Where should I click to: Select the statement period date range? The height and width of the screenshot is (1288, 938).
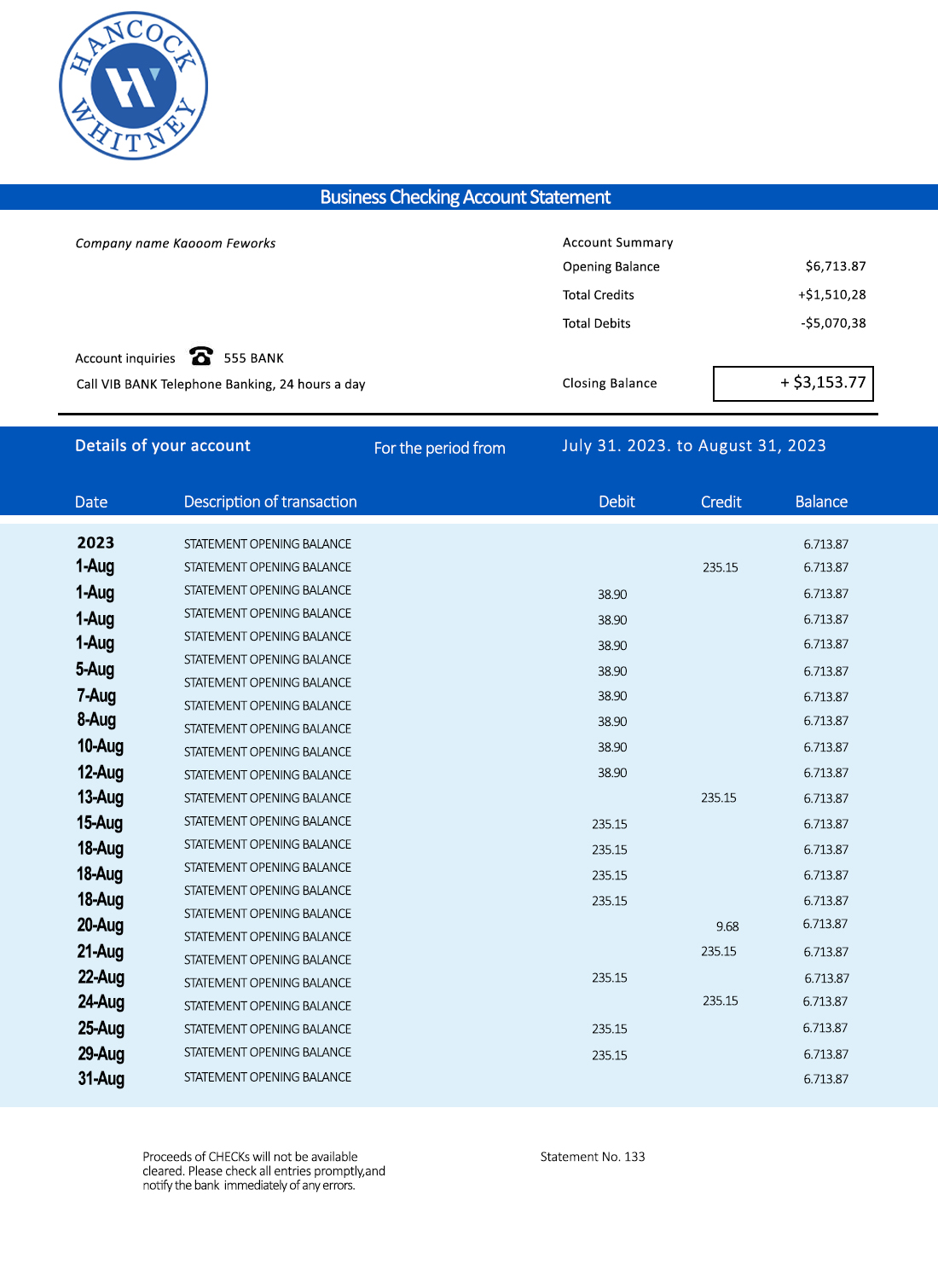coord(693,445)
